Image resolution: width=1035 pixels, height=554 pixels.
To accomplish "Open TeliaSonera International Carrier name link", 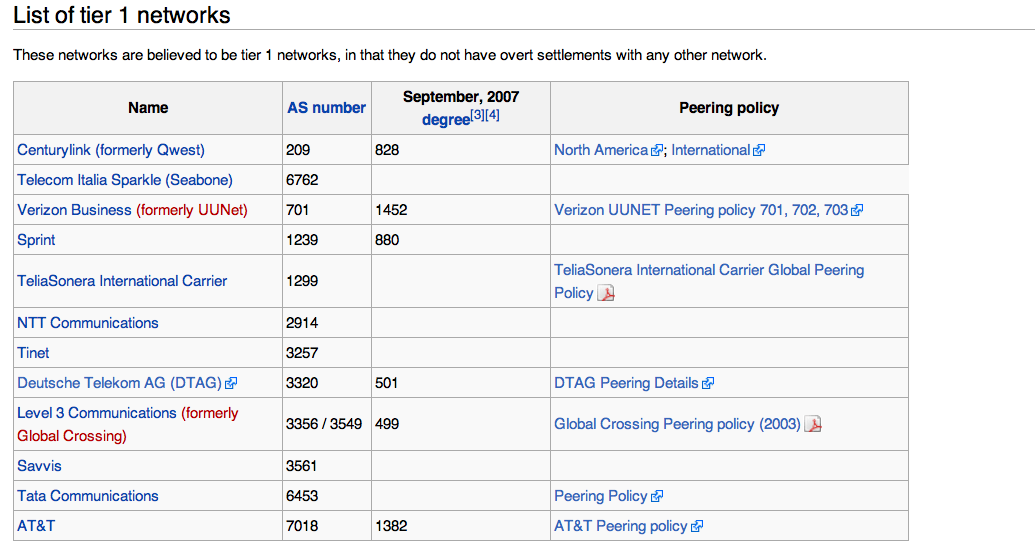I will 122,281.
